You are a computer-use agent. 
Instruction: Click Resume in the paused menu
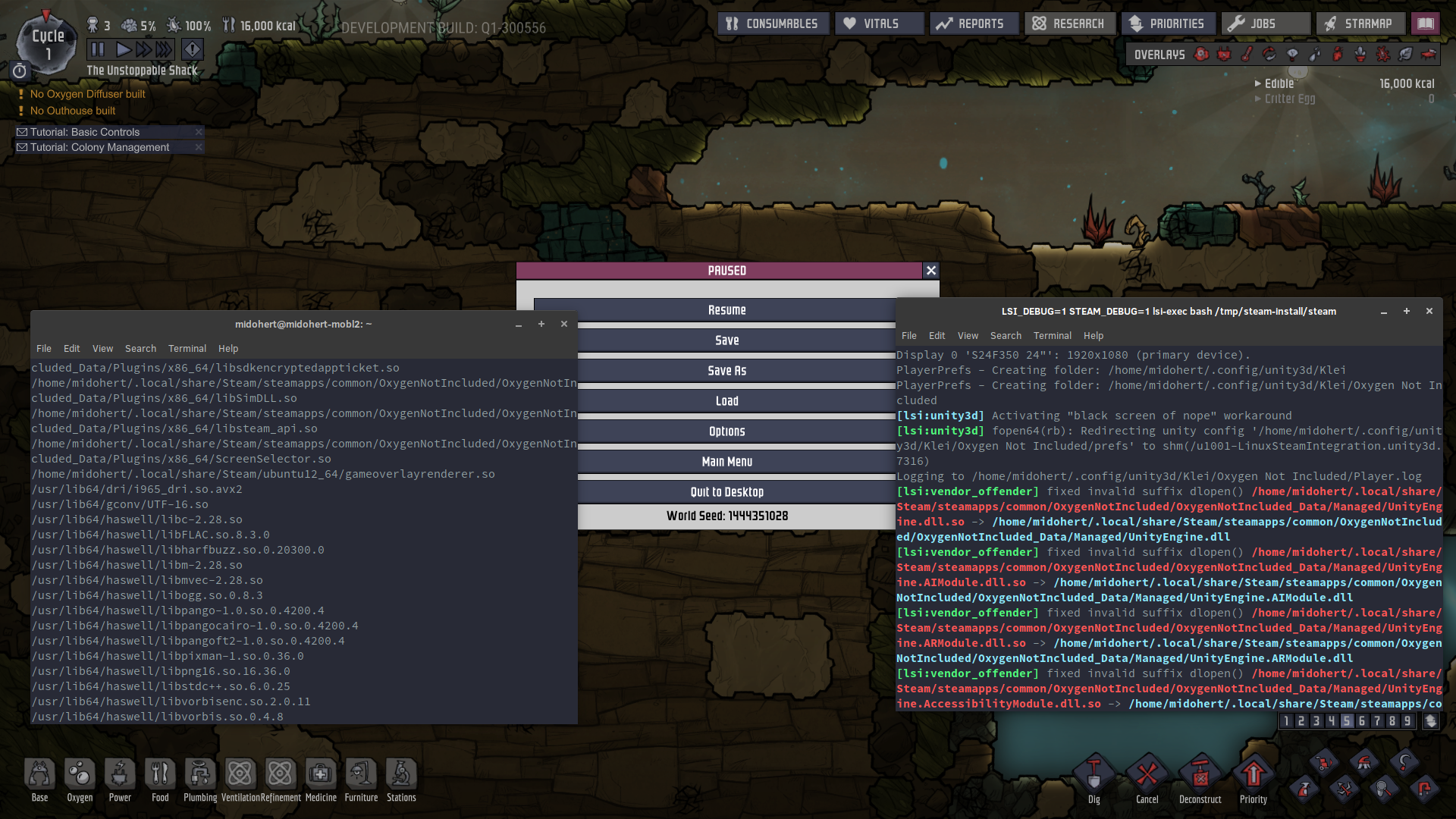[726, 310]
